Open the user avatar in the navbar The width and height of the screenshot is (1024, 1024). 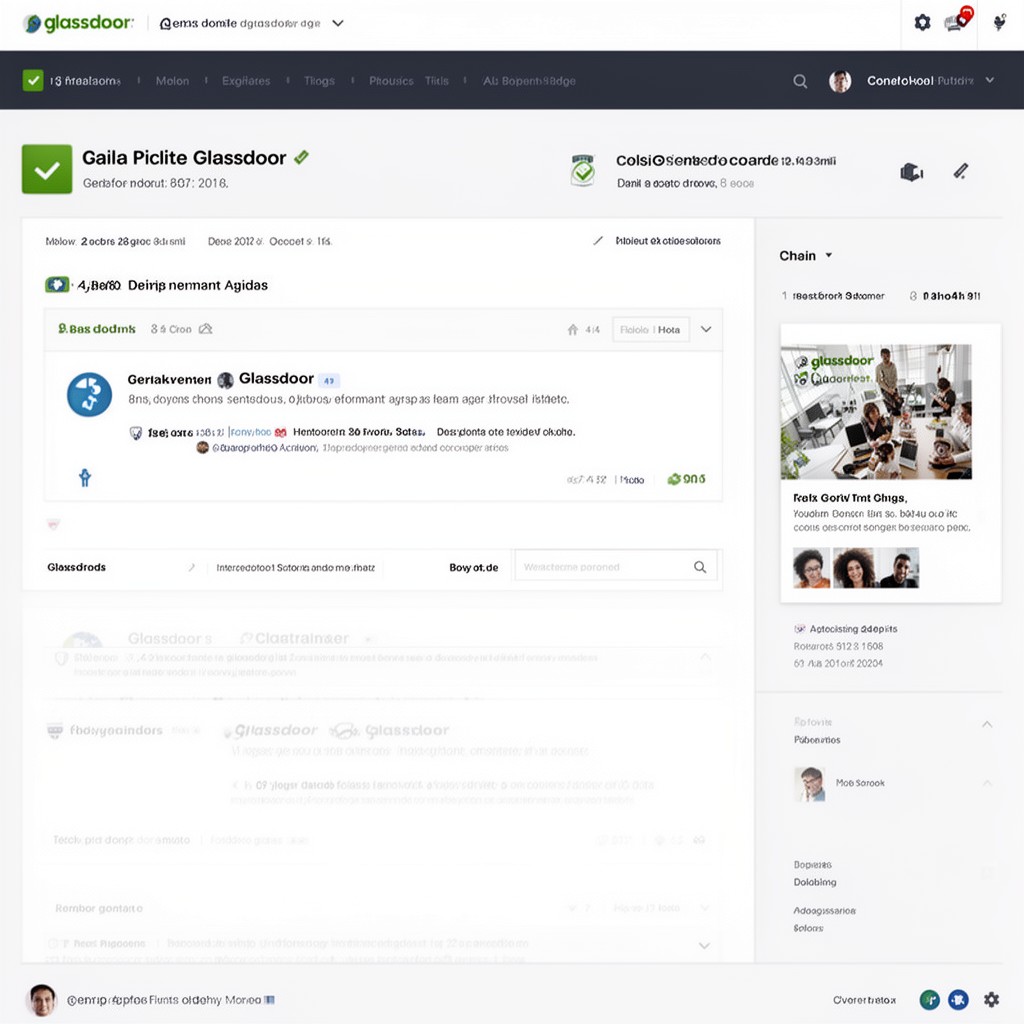point(840,81)
